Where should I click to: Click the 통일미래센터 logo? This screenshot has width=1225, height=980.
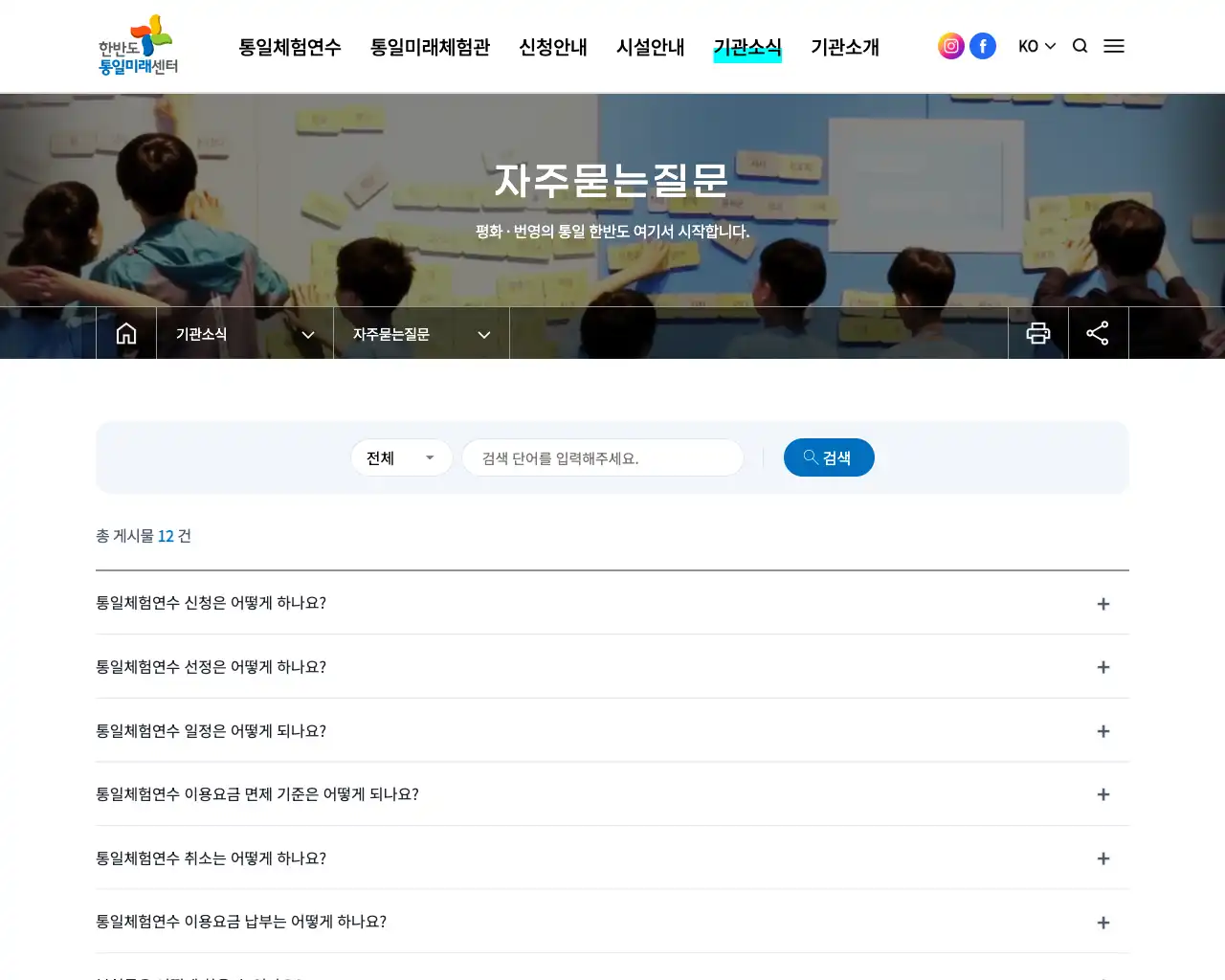pyautogui.click(x=137, y=45)
